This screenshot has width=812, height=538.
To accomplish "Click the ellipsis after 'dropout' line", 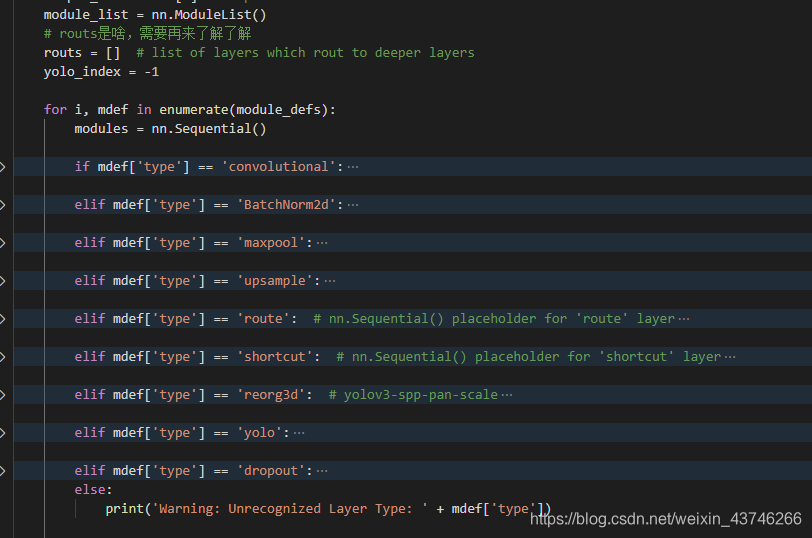I will [x=322, y=471].
